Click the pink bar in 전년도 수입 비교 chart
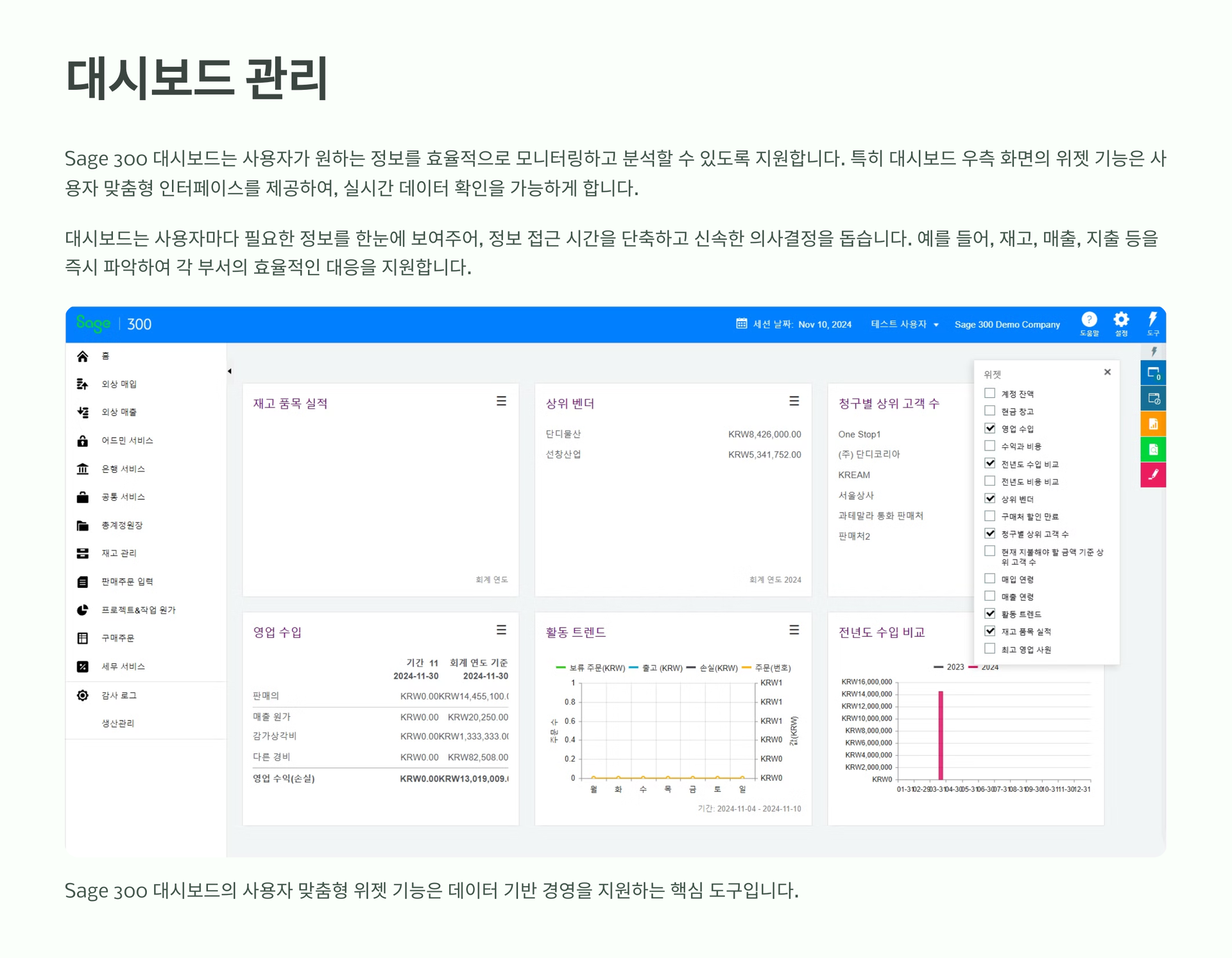1232x958 pixels. click(941, 735)
